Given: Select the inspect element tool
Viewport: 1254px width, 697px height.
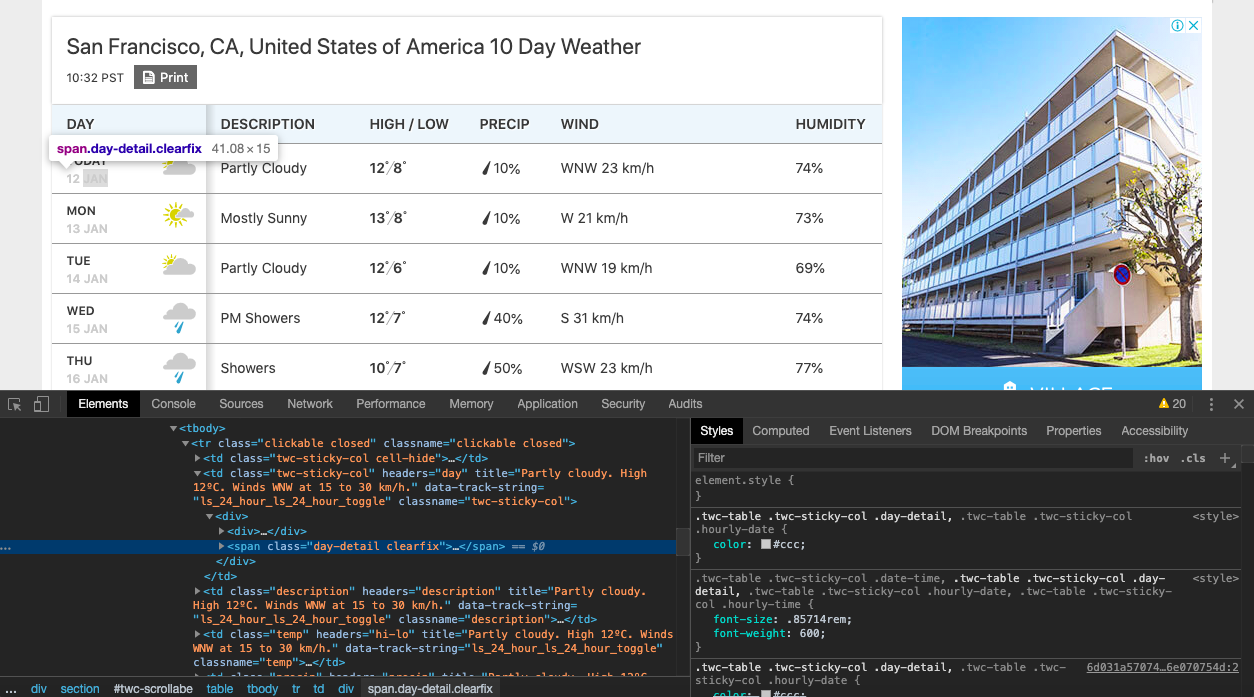Looking at the screenshot, I should tap(14, 403).
